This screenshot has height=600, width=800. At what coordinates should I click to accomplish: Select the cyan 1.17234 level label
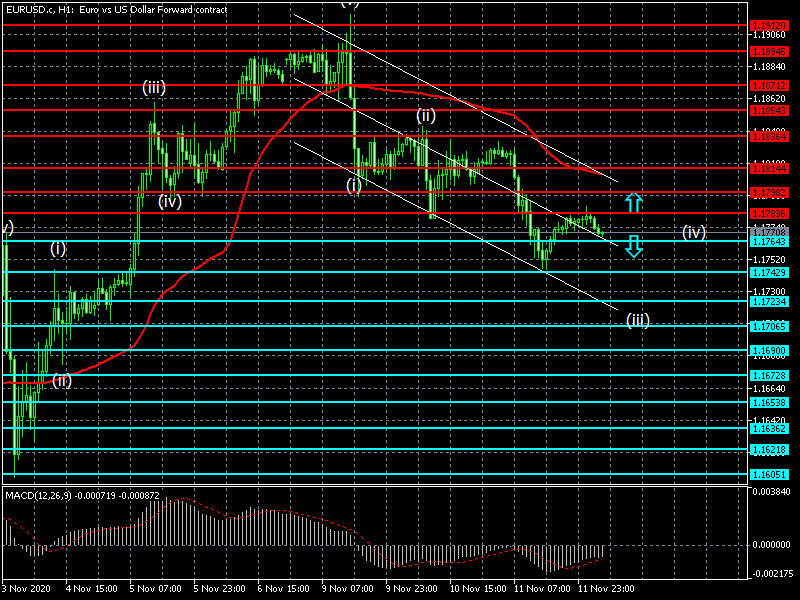[x=769, y=302]
